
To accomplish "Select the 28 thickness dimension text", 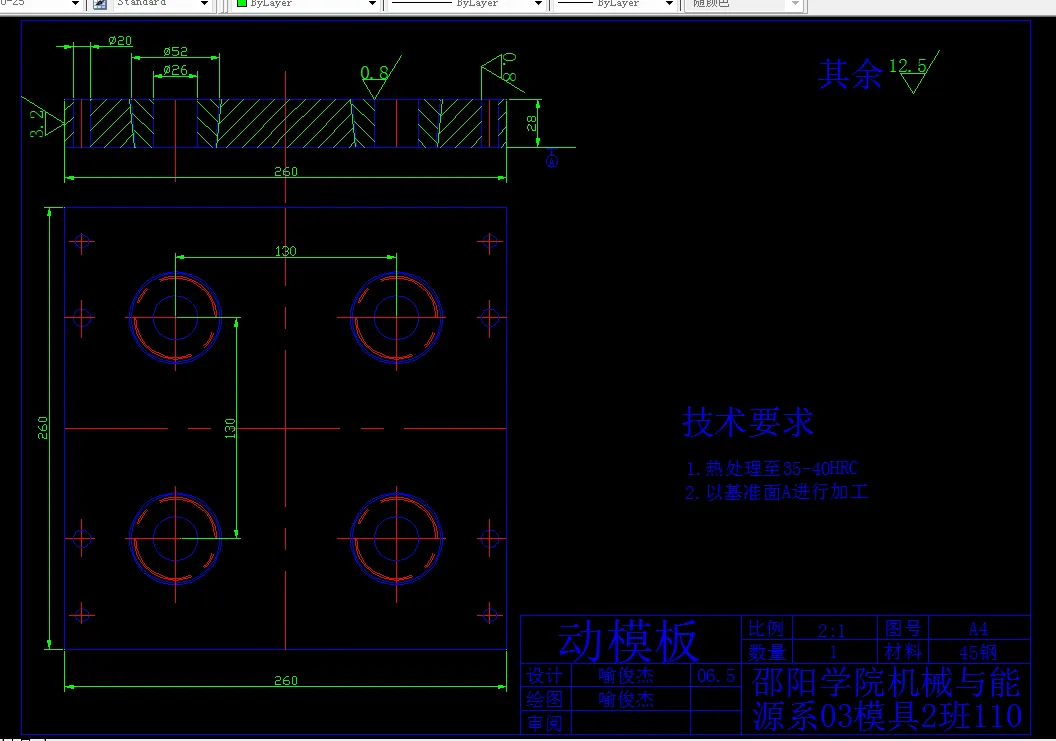I will pyautogui.click(x=531, y=123).
